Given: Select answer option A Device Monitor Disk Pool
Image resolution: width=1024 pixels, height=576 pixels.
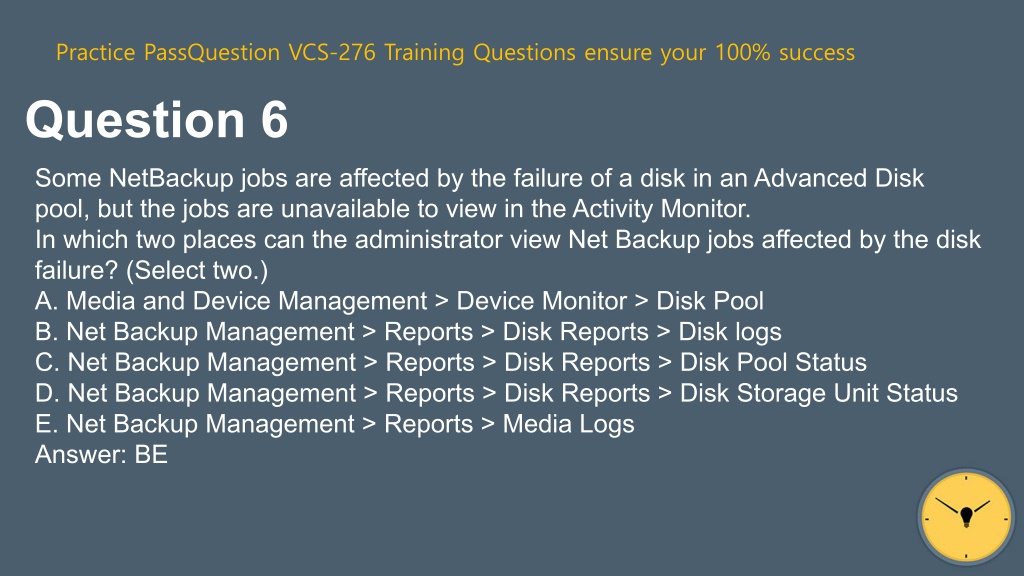Looking at the screenshot, I should (399, 301).
